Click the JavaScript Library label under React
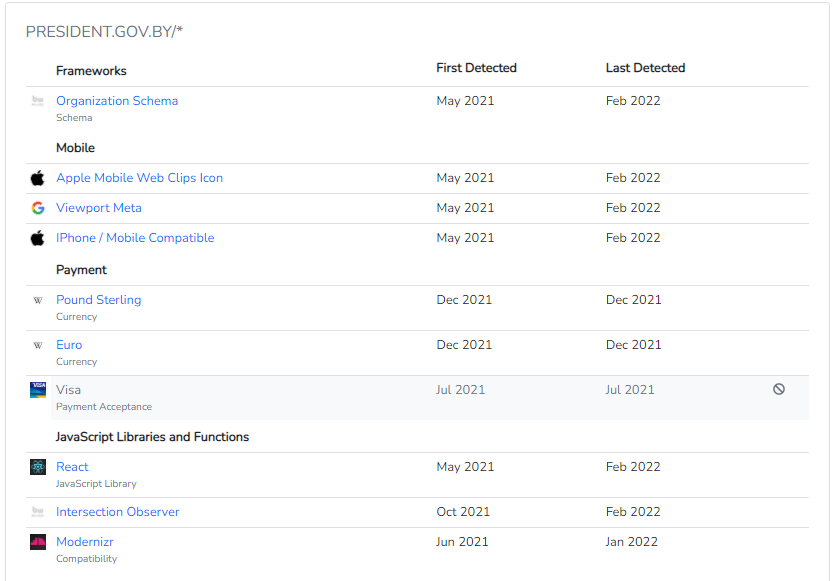 click(x=96, y=484)
